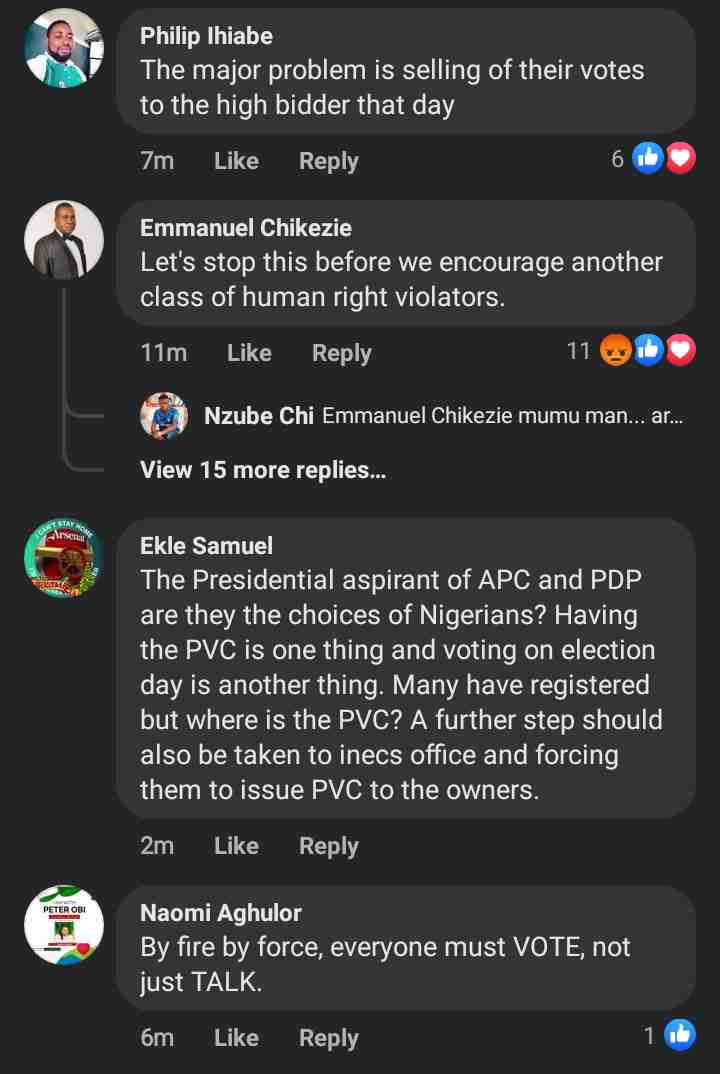Click the angry reaction on Emmanuel's comment
This screenshot has width=720, height=1074.
pos(616,350)
